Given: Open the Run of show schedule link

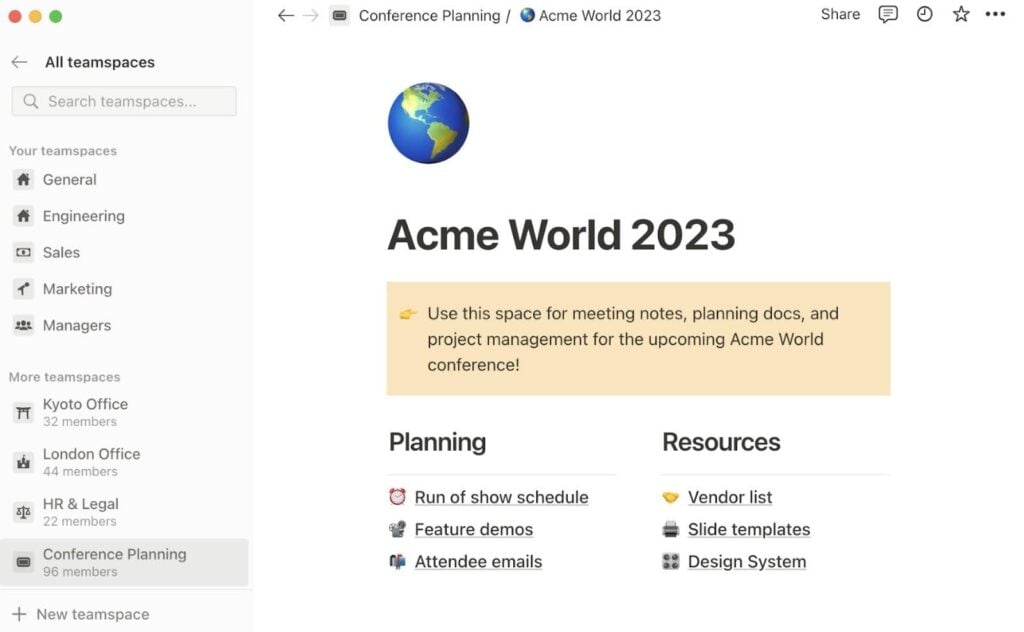Looking at the screenshot, I should pyautogui.click(x=502, y=498).
